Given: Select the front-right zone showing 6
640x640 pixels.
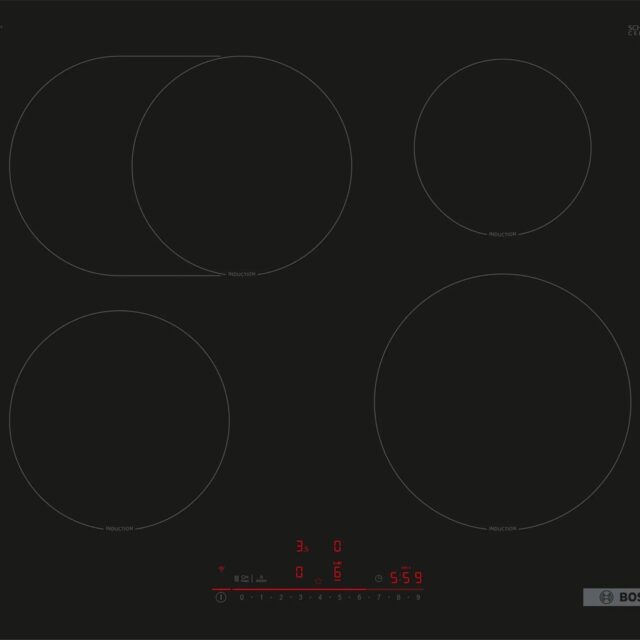Looking at the screenshot, I should click(x=338, y=573).
